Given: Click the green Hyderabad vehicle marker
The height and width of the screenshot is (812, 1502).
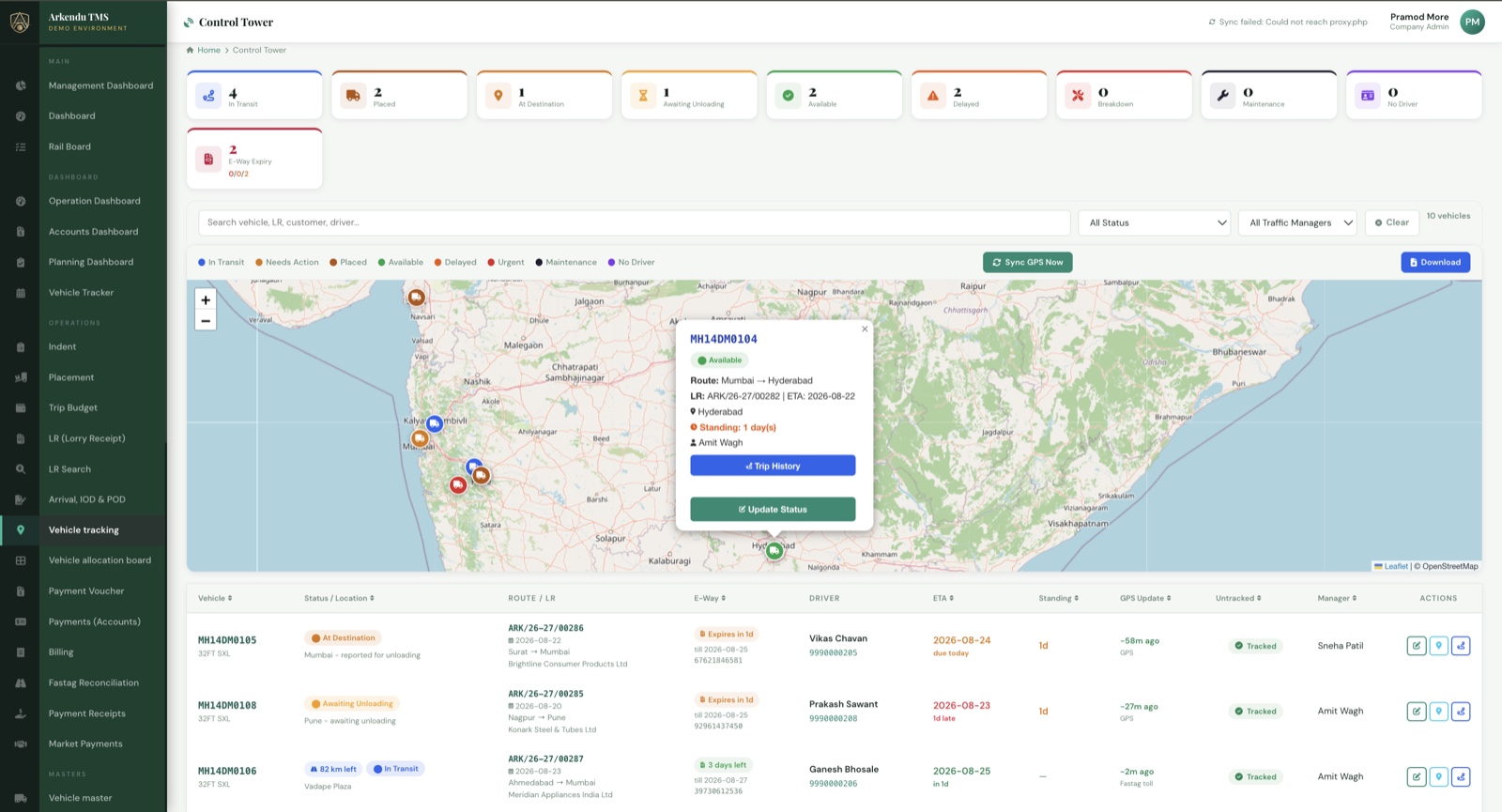Looking at the screenshot, I should coord(774,551).
